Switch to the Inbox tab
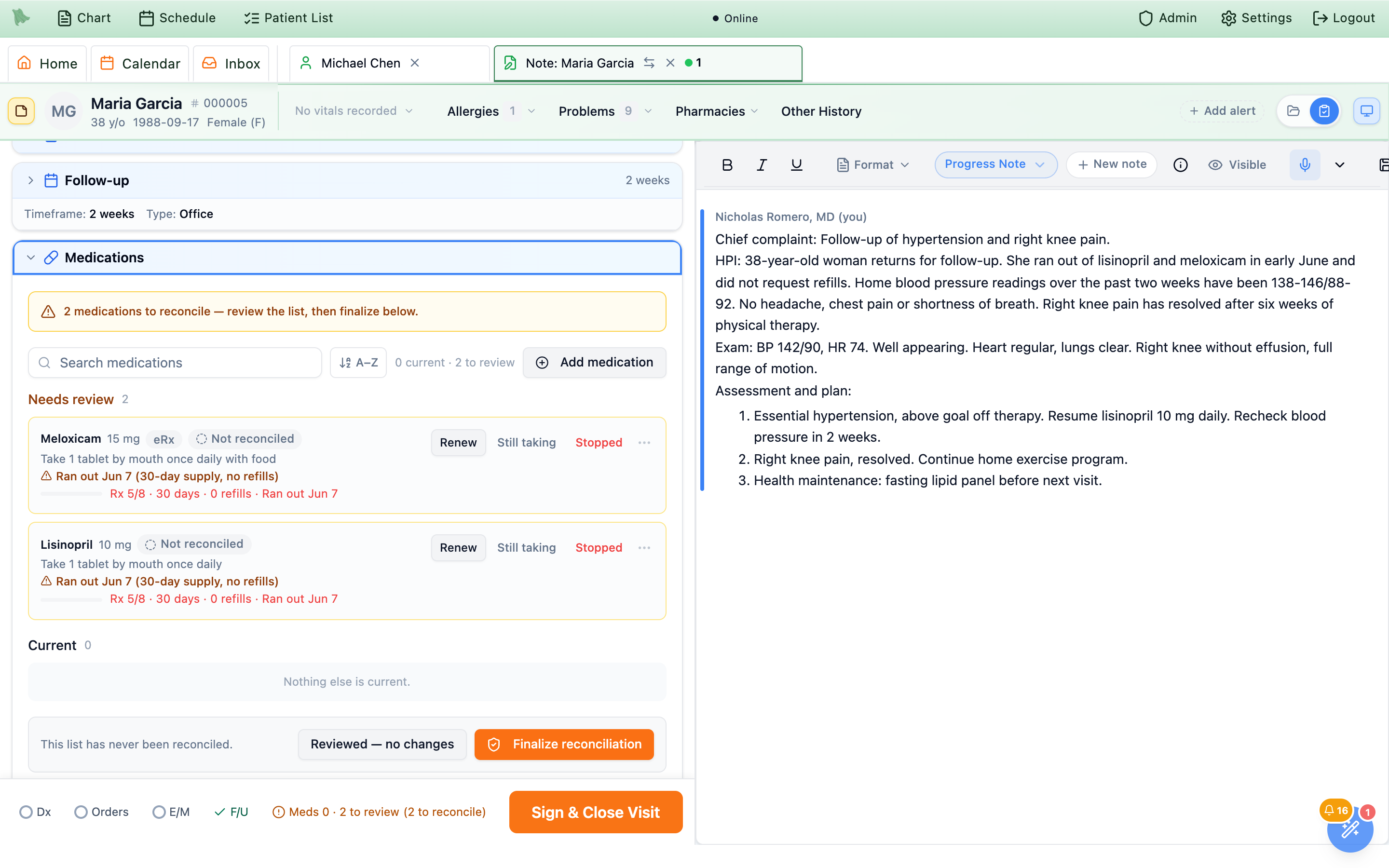This screenshot has width=1389, height=868. click(x=231, y=63)
